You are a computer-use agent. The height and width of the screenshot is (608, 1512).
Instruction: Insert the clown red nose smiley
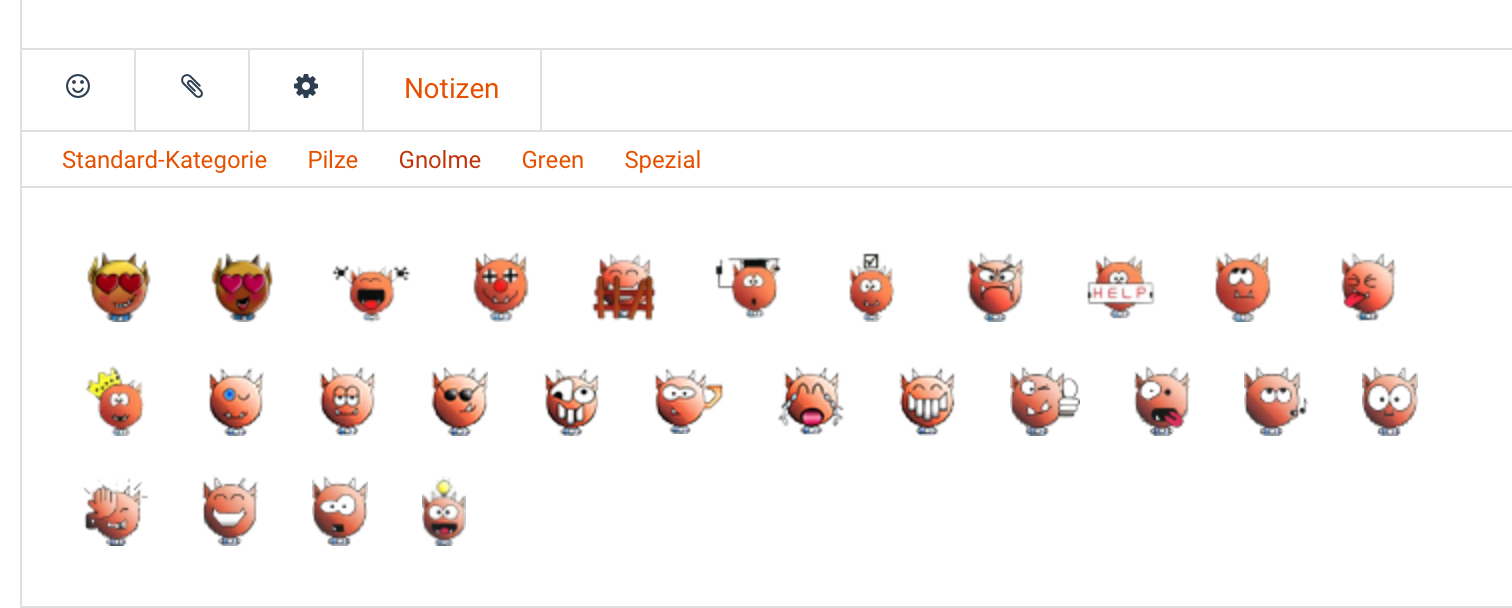[500, 286]
